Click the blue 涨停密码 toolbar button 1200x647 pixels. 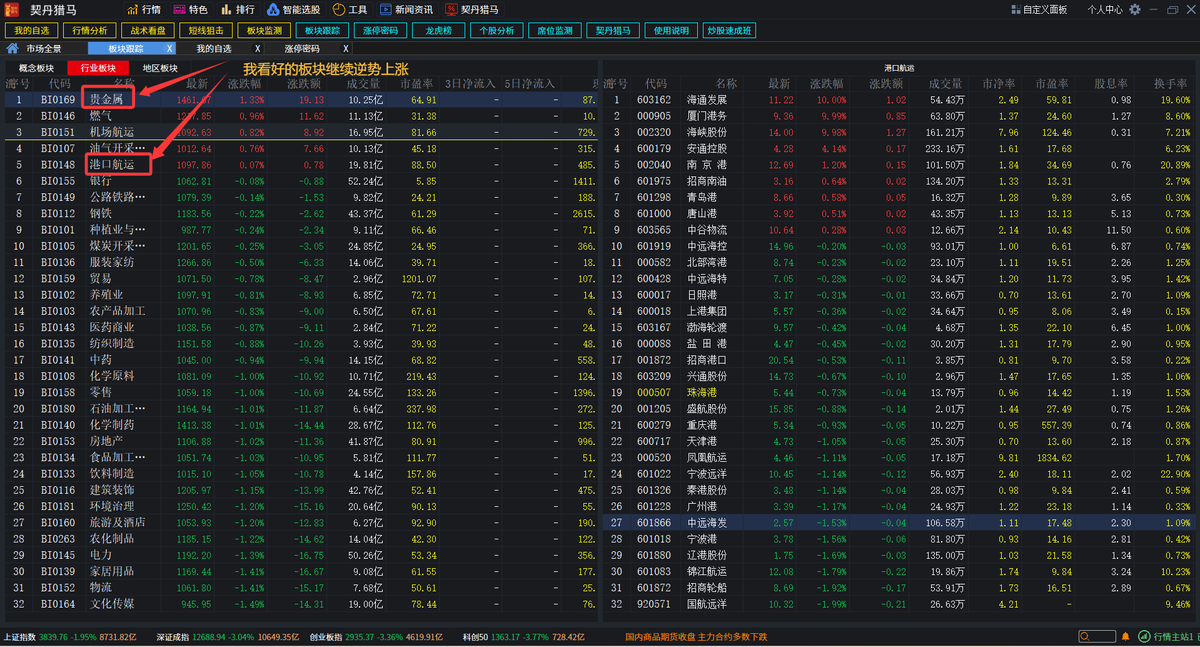click(x=380, y=30)
